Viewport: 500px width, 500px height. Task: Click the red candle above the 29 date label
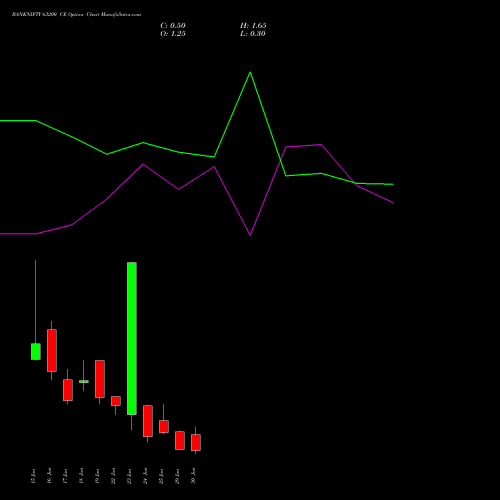(x=180, y=441)
